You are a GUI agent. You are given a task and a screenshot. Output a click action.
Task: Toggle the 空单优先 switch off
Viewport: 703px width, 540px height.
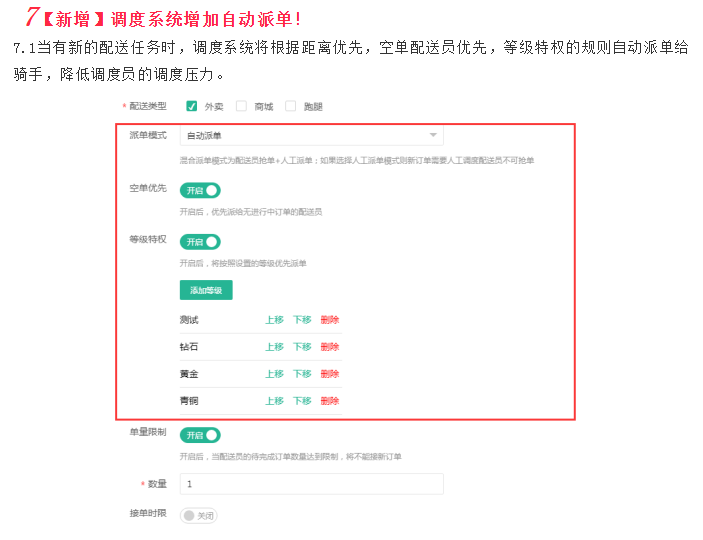click(x=200, y=190)
